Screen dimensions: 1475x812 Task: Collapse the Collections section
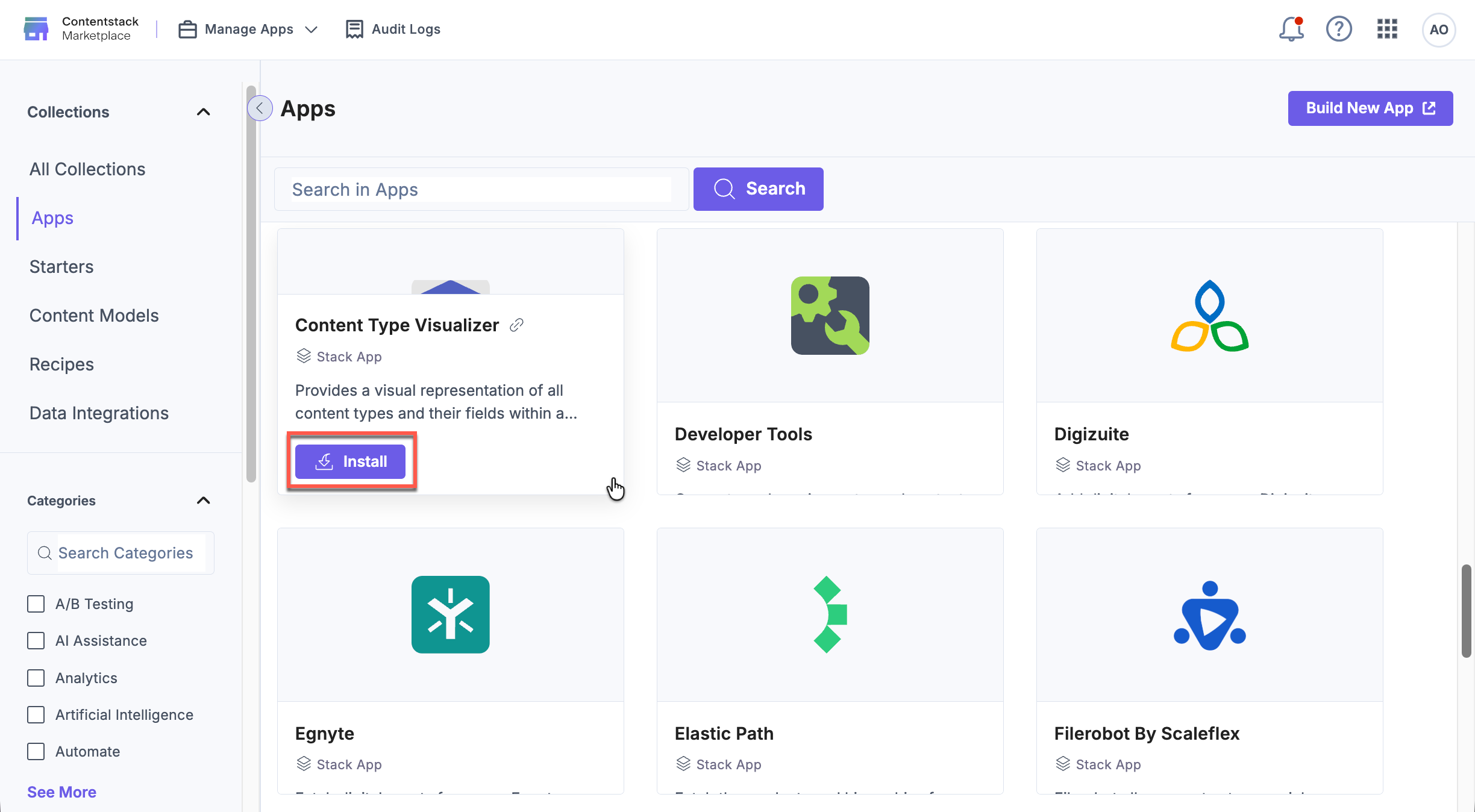coord(203,111)
